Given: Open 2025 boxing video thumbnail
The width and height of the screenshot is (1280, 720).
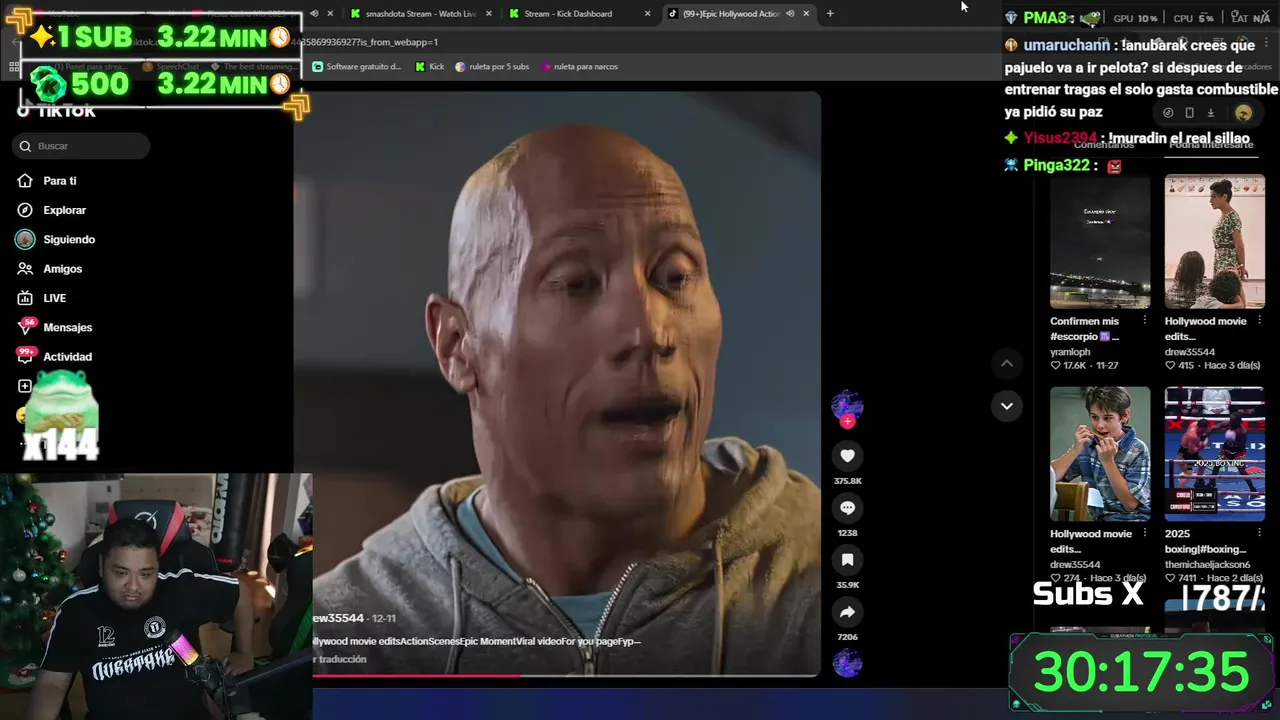Looking at the screenshot, I should [1214, 454].
